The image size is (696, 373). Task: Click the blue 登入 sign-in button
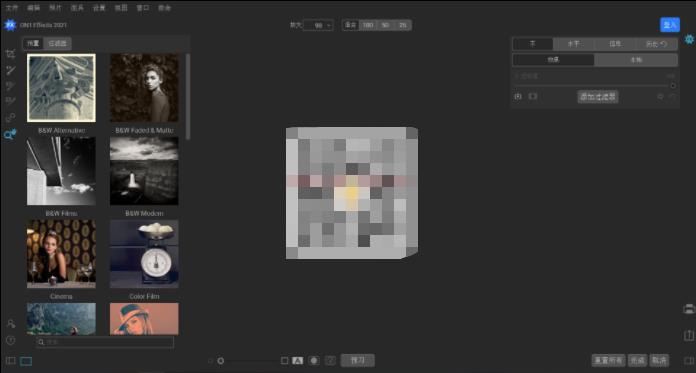click(x=670, y=25)
